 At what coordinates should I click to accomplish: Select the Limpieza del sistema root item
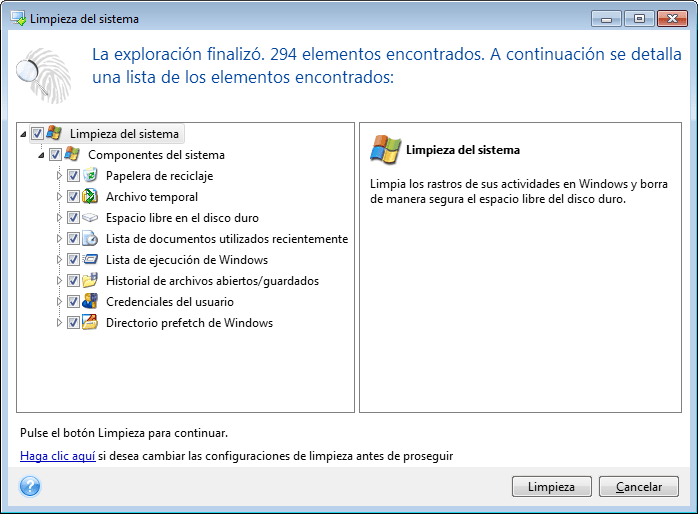tap(124, 134)
